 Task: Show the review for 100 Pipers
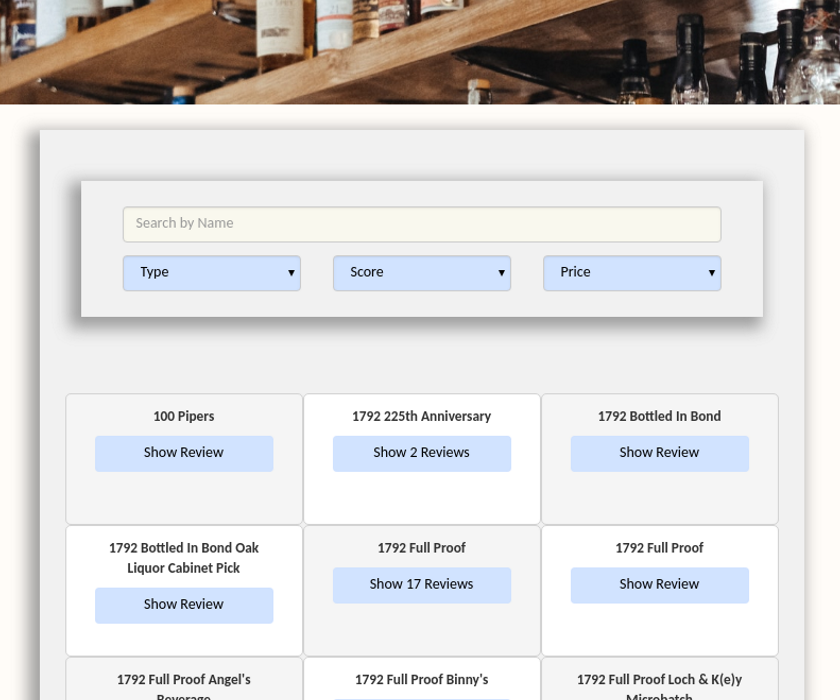(x=183, y=453)
